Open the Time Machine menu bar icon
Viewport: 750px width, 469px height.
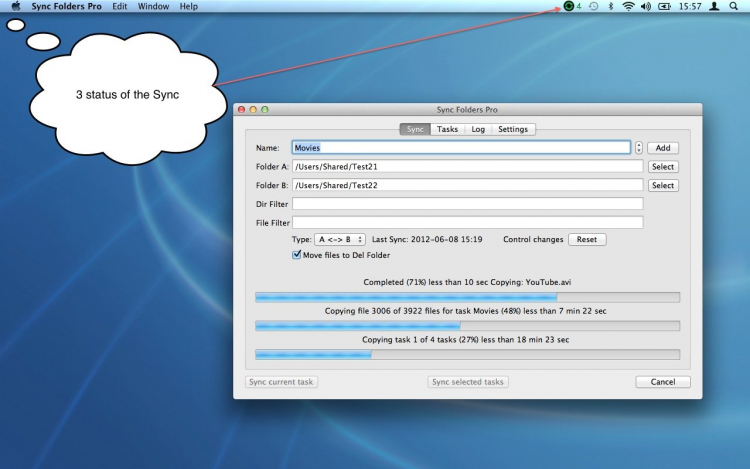pos(594,6)
